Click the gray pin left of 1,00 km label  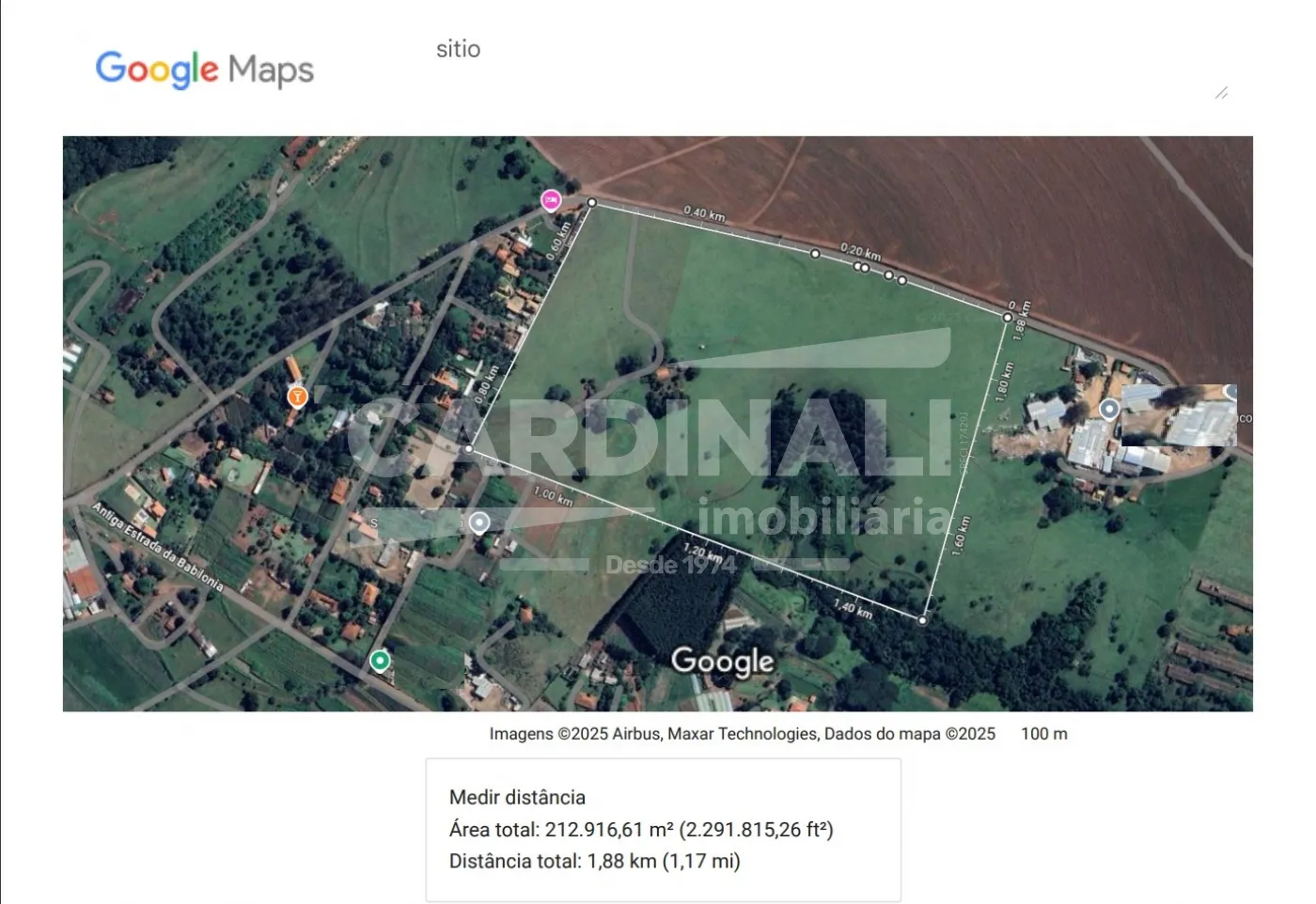click(x=479, y=522)
